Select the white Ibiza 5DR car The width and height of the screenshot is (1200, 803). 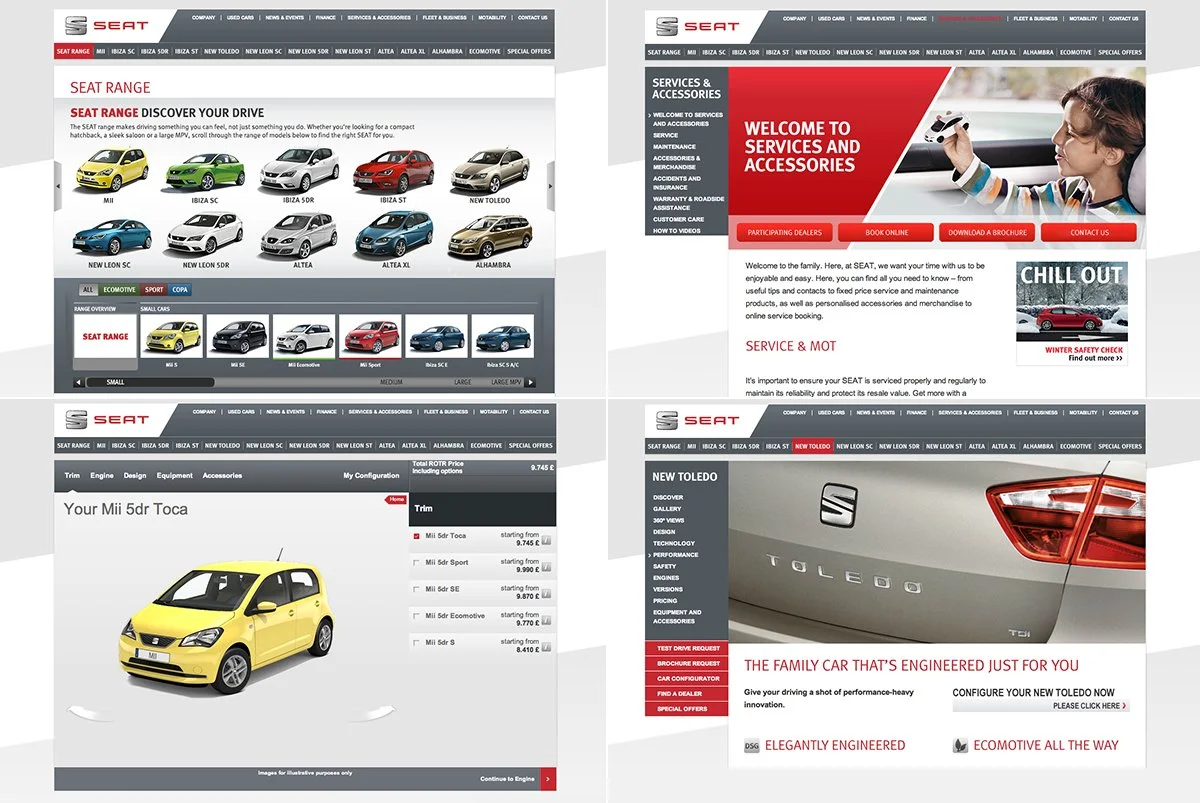pyautogui.click(x=299, y=170)
